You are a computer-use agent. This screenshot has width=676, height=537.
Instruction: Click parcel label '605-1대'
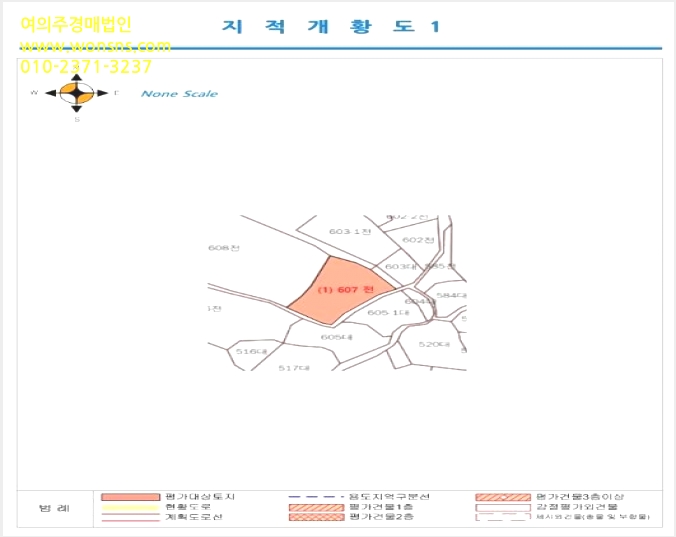[x=388, y=312]
